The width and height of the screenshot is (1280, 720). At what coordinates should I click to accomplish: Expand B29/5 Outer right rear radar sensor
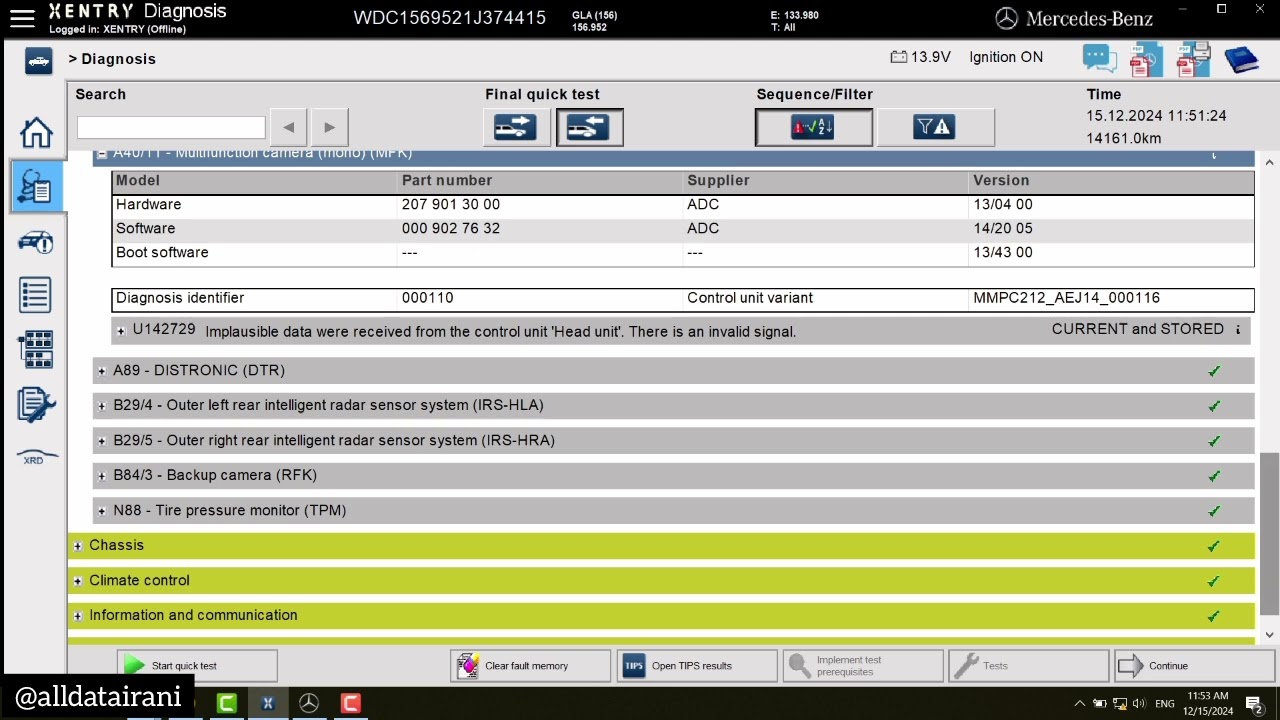point(102,441)
